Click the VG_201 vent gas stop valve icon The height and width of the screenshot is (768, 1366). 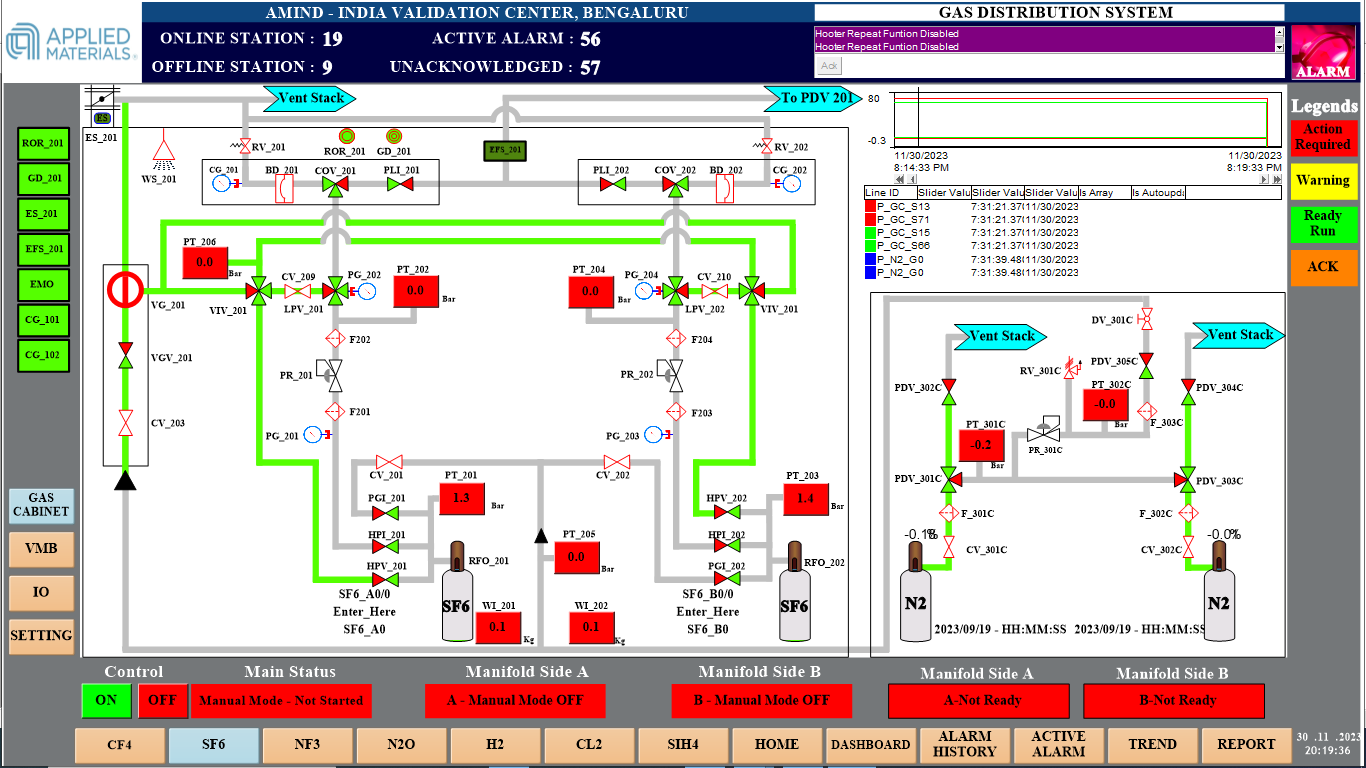point(125,289)
